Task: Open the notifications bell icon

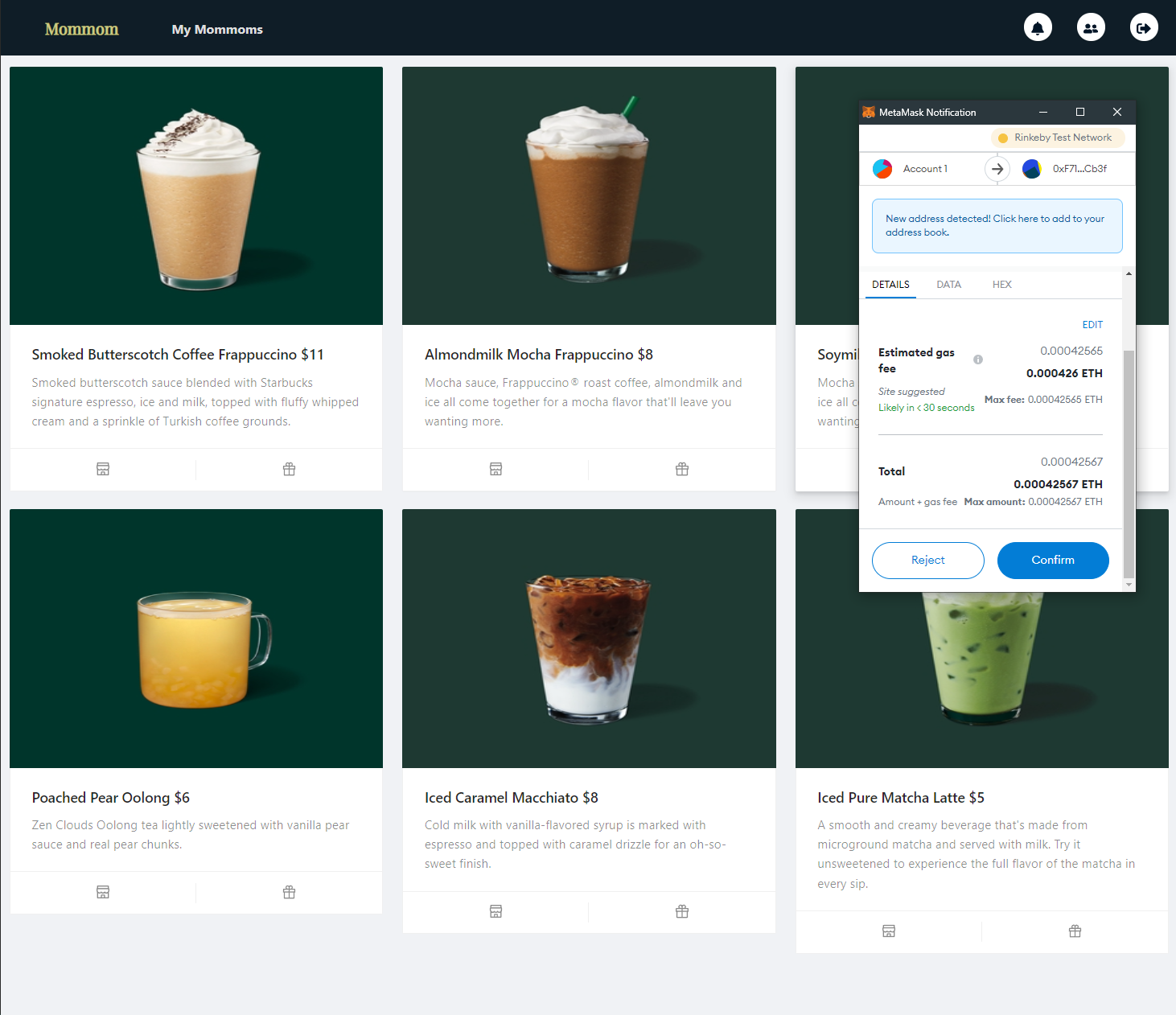Action: (1038, 28)
